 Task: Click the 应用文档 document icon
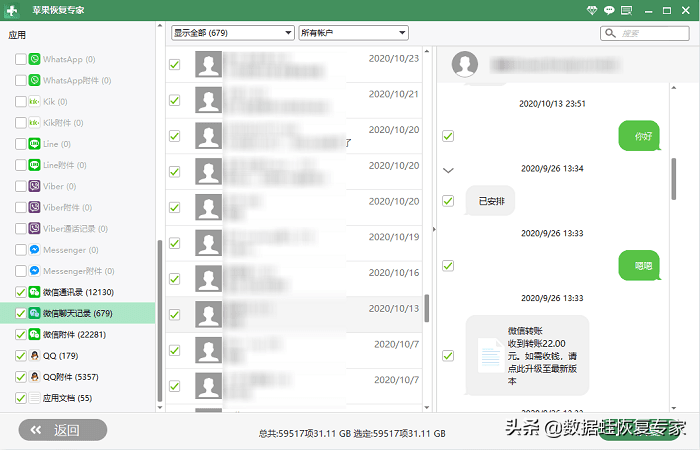coord(34,398)
